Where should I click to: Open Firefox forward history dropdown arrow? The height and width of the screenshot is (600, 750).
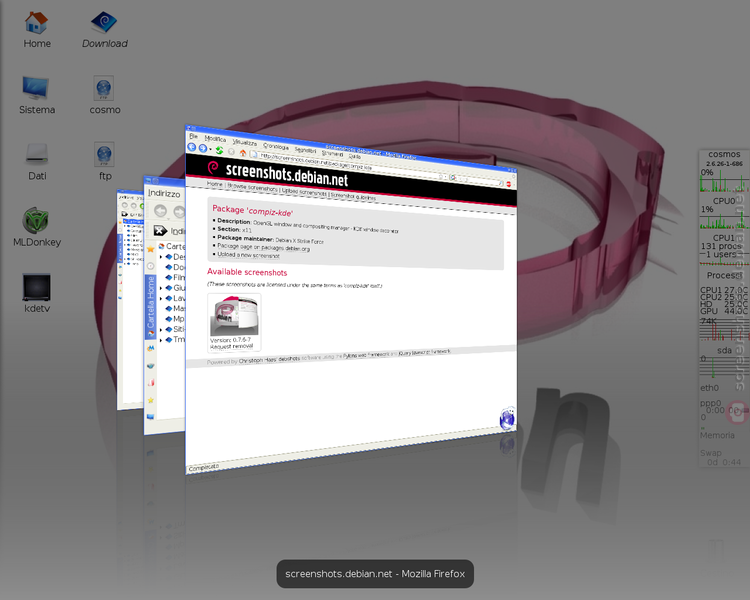pyautogui.click(x=210, y=149)
